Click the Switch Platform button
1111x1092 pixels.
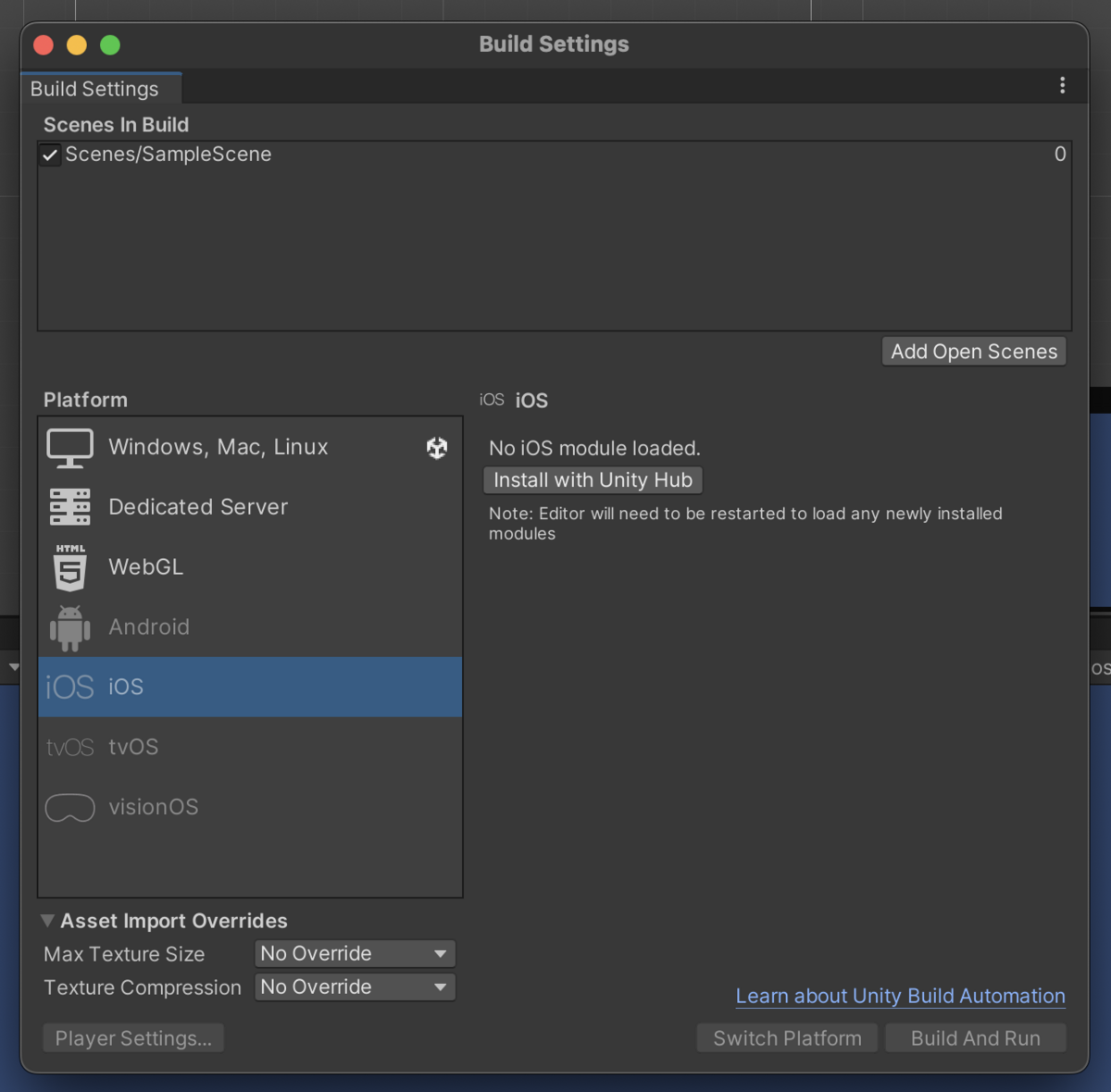[x=787, y=1038]
